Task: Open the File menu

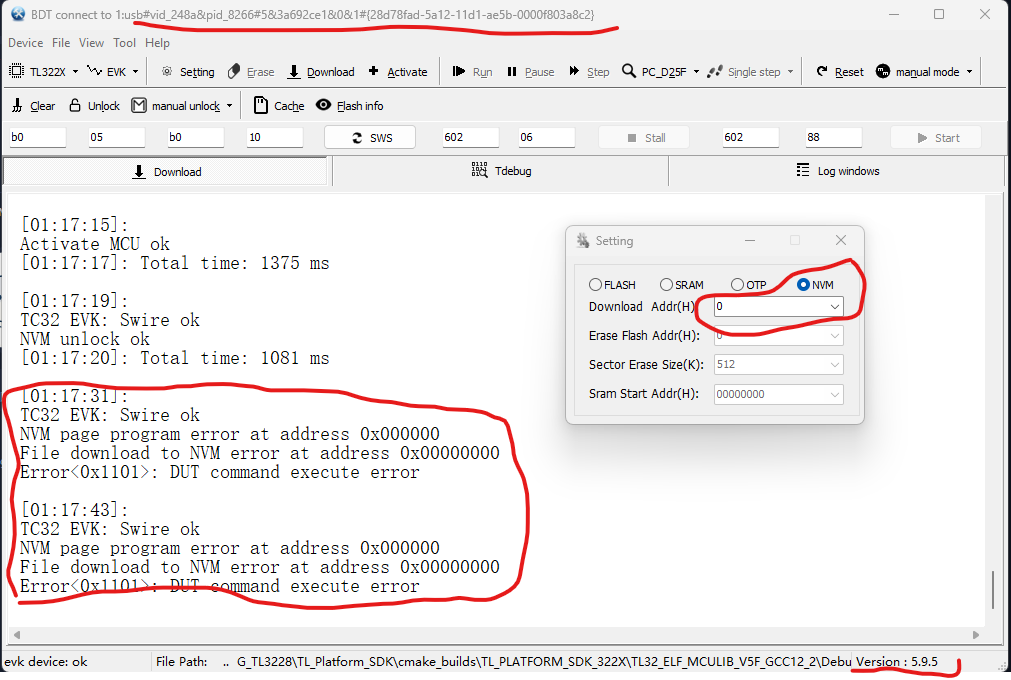Action: (x=61, y=43)
